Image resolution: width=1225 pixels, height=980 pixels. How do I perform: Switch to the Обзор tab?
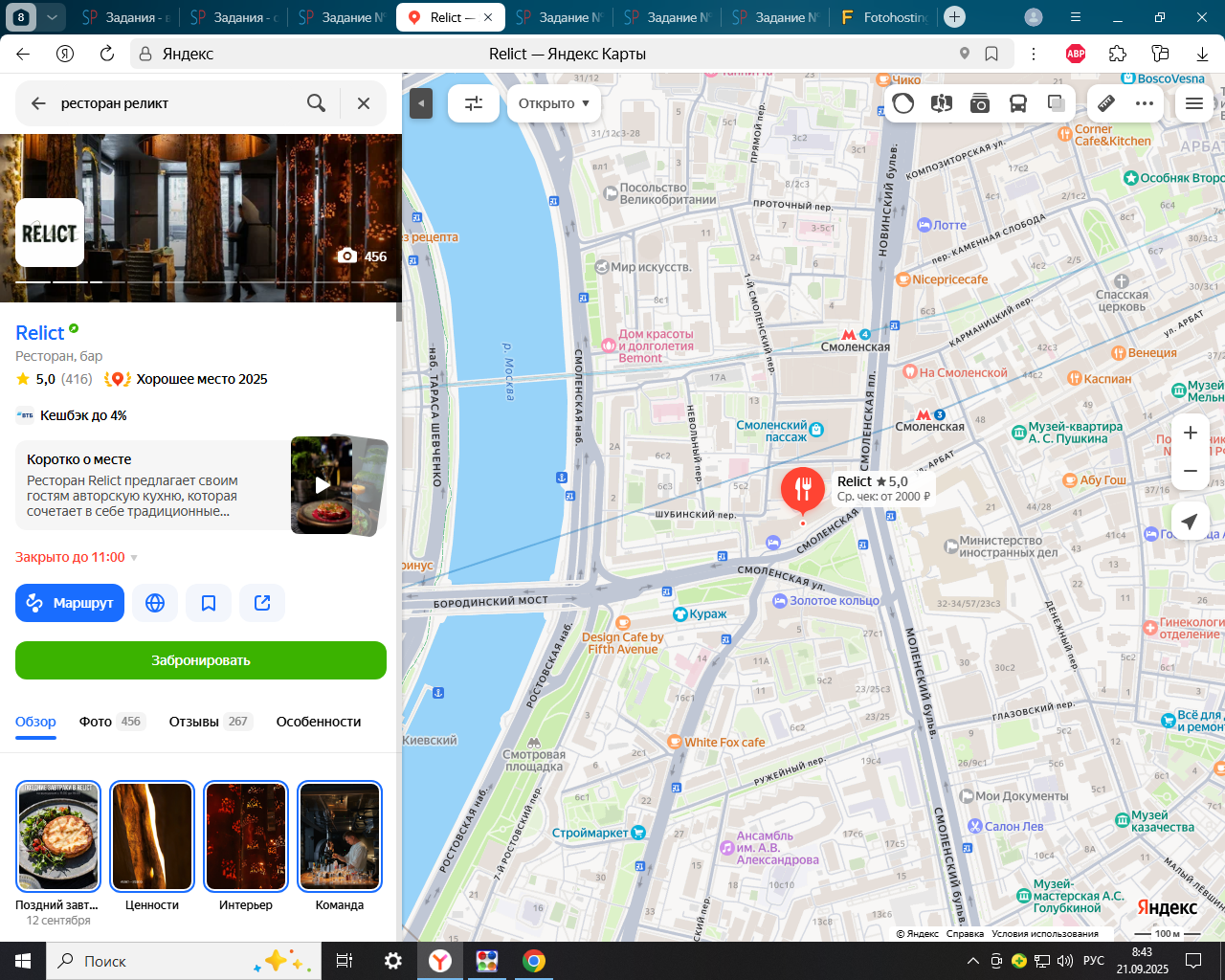(x=35, y=722)
